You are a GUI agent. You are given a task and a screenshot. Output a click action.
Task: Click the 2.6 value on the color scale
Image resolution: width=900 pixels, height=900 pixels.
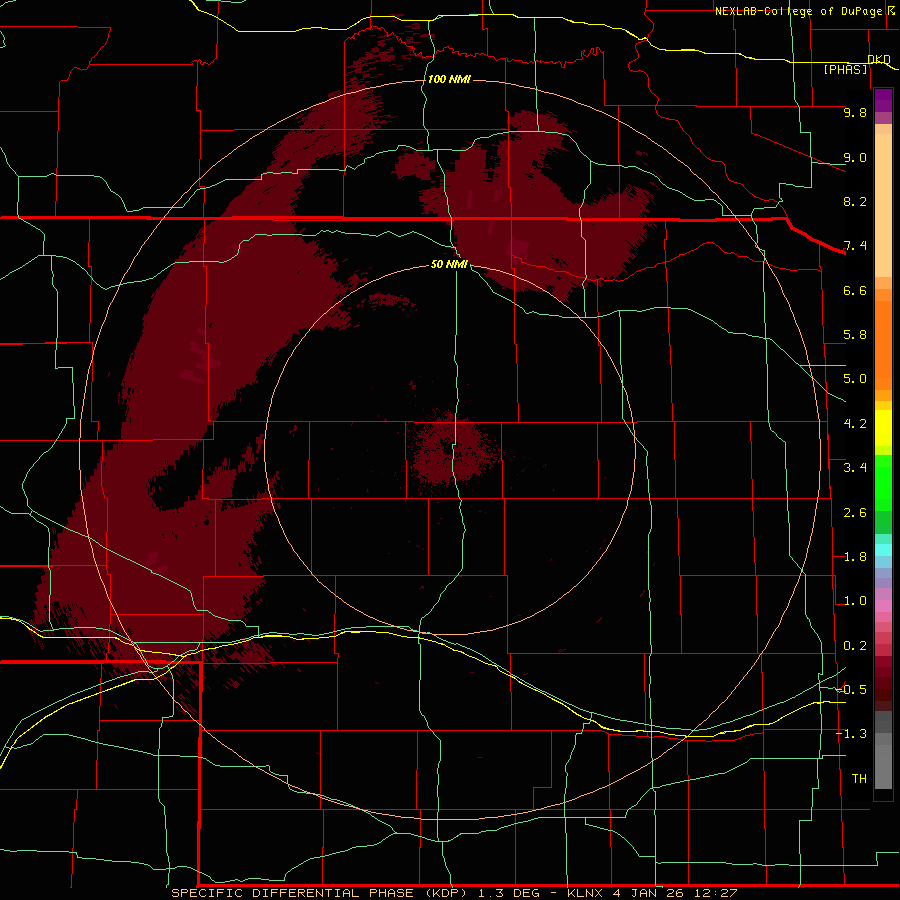click(855, 513)
